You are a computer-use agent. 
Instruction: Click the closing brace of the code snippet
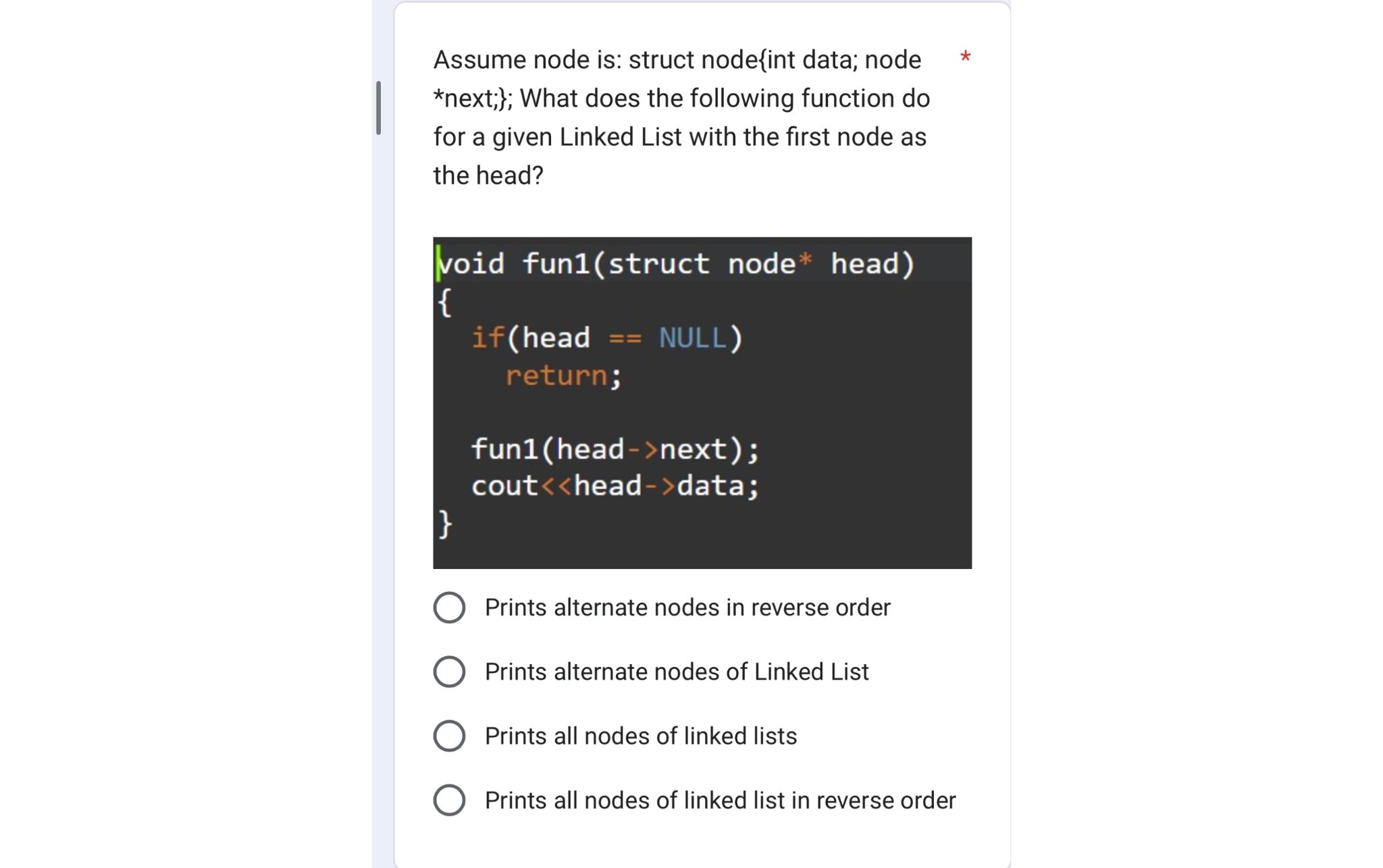click(445, 523)
